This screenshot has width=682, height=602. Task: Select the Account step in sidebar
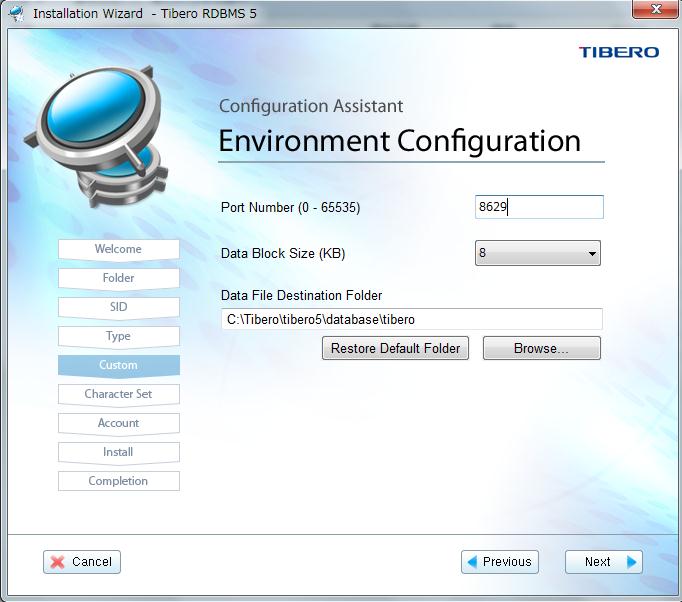119,424
